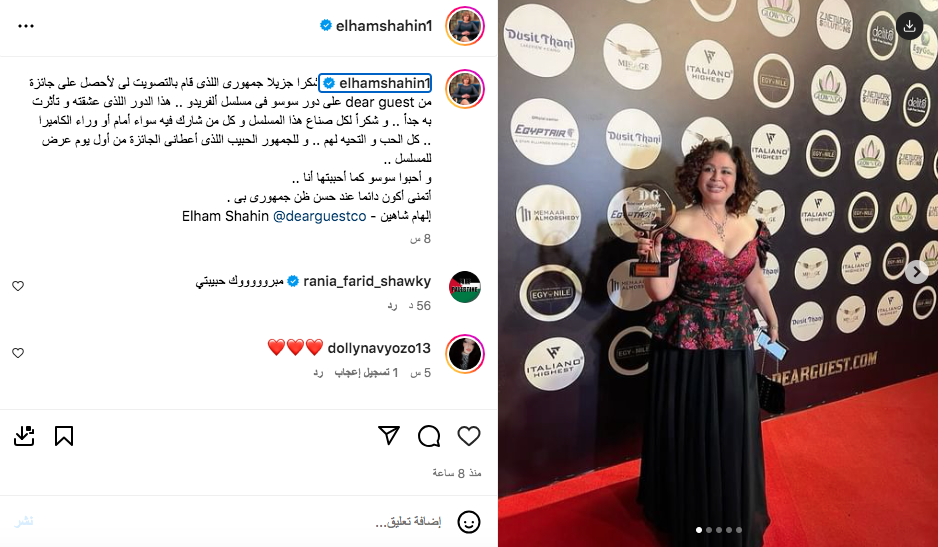Like dollynavyozo13's comment
Screen dimensions: 938x547
coord(18,353)
